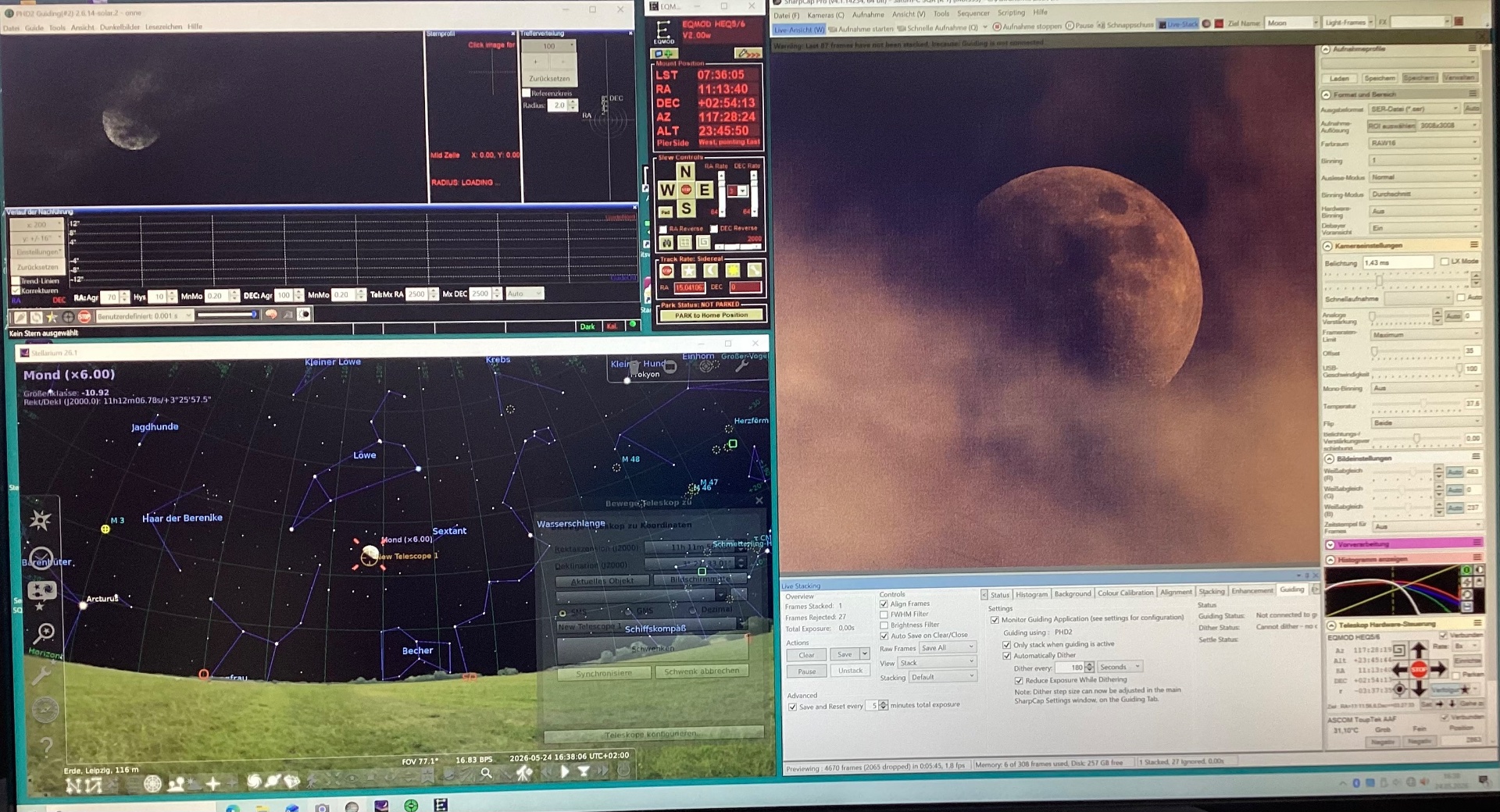Open SharpCap Sequencer menu
Screen dimensions: 1500x812
pos(973,13)
